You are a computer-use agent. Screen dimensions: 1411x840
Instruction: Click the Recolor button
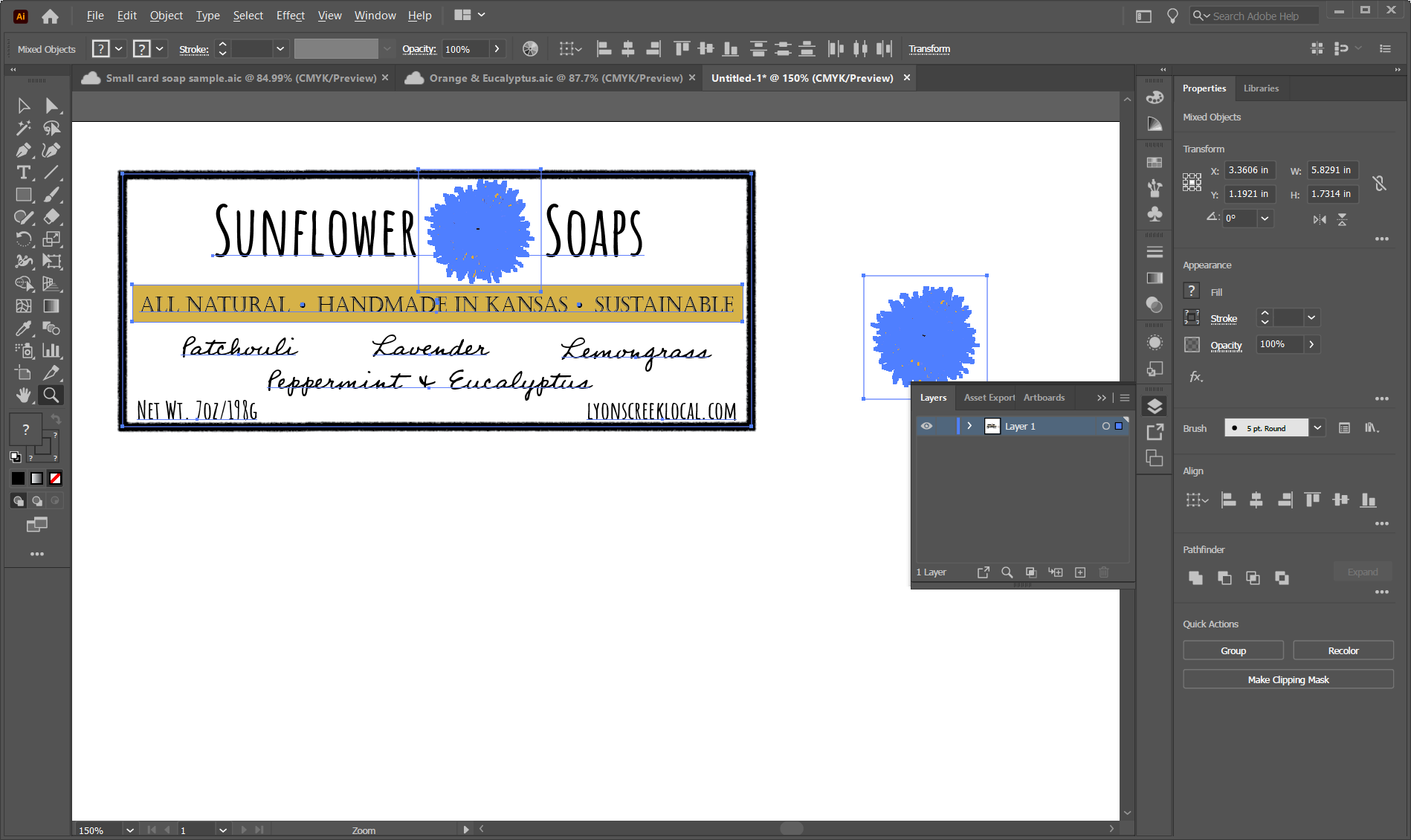[x=1343, y=650]
